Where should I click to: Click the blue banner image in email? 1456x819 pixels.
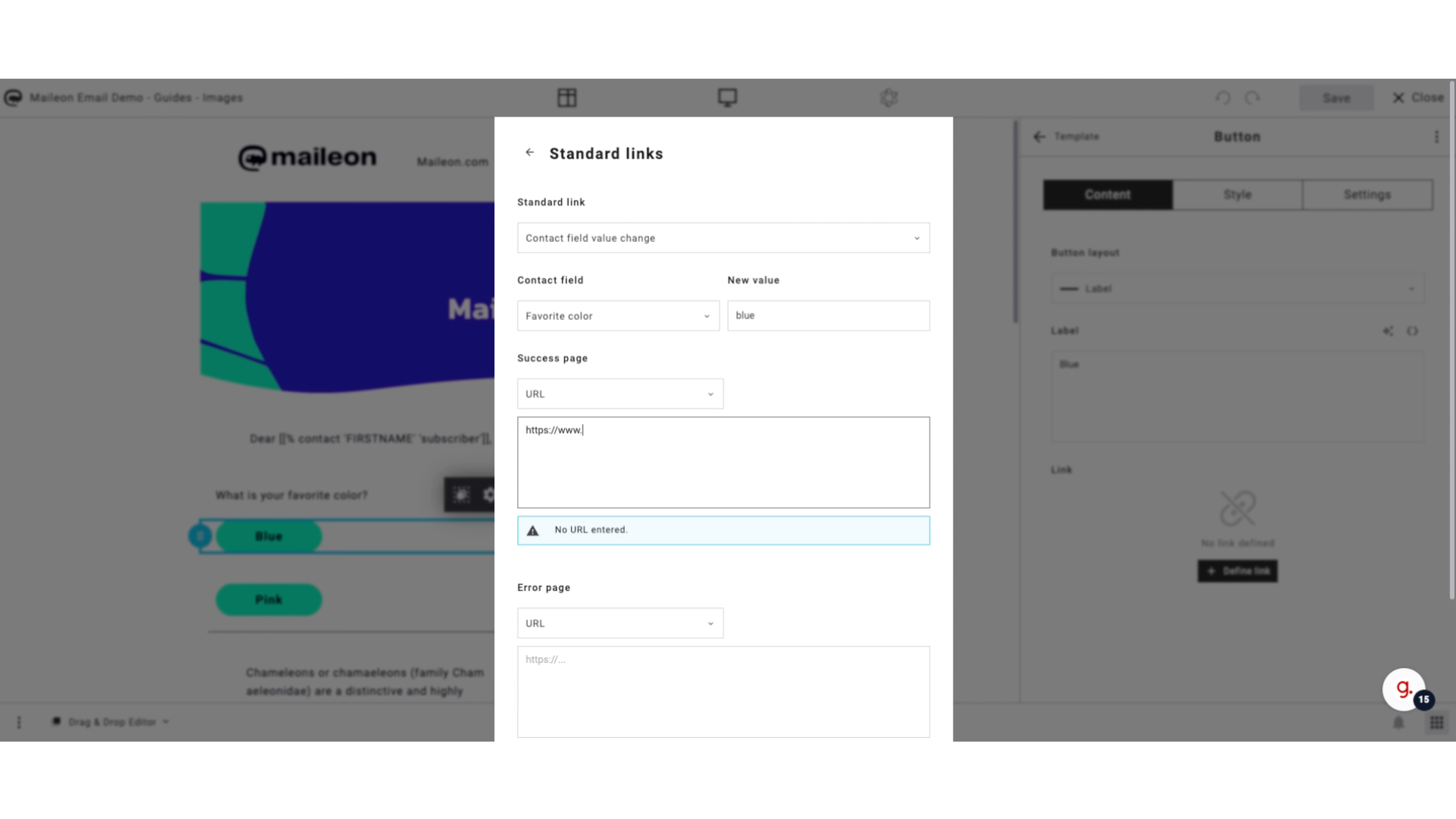(x=347, y=297)
